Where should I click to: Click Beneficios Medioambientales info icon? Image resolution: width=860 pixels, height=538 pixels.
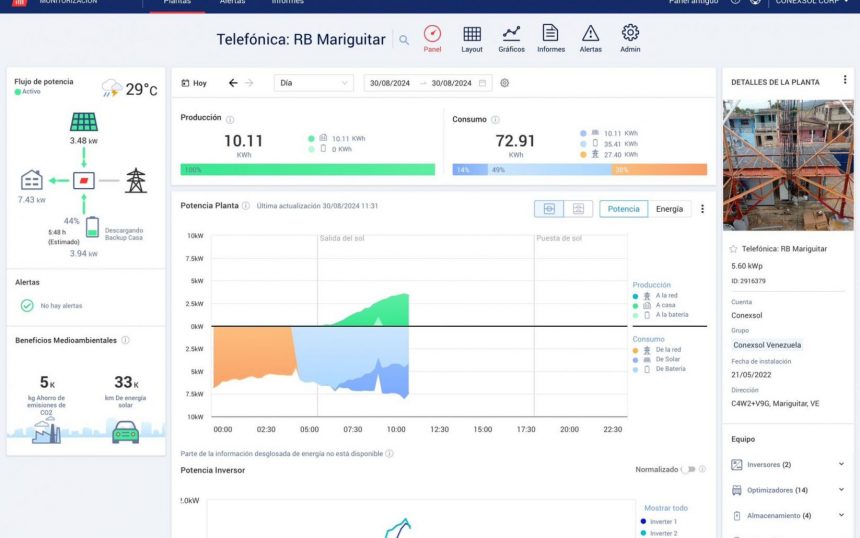click(x=125, y=340)
